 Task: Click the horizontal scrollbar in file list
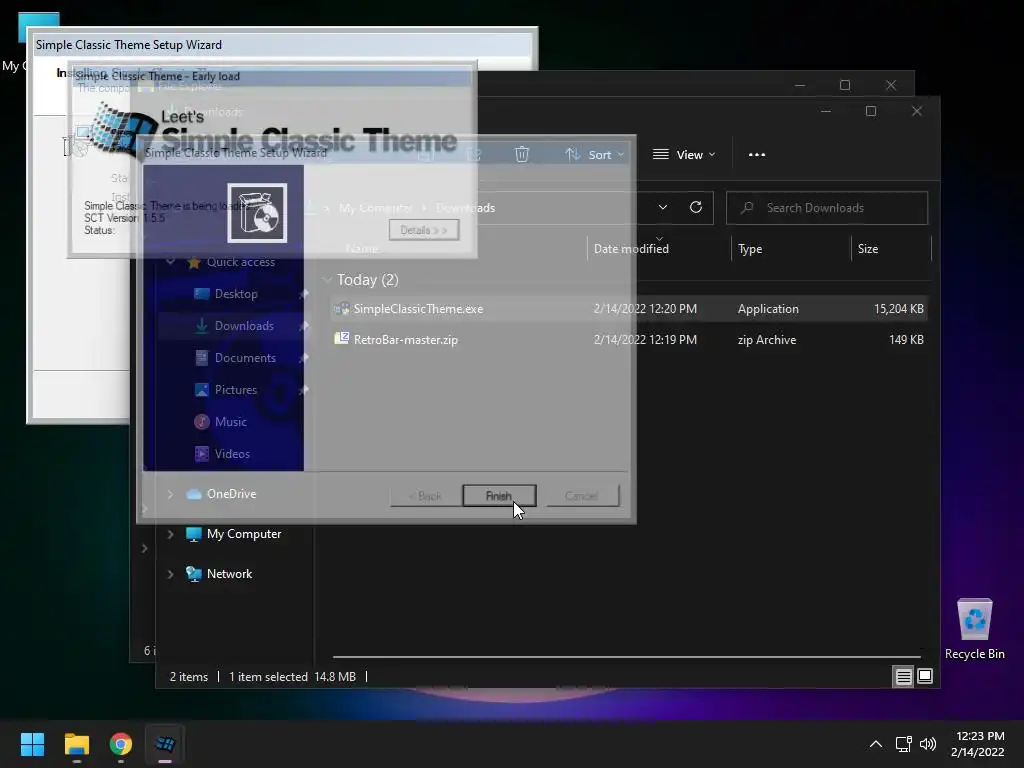pos(627,656)
